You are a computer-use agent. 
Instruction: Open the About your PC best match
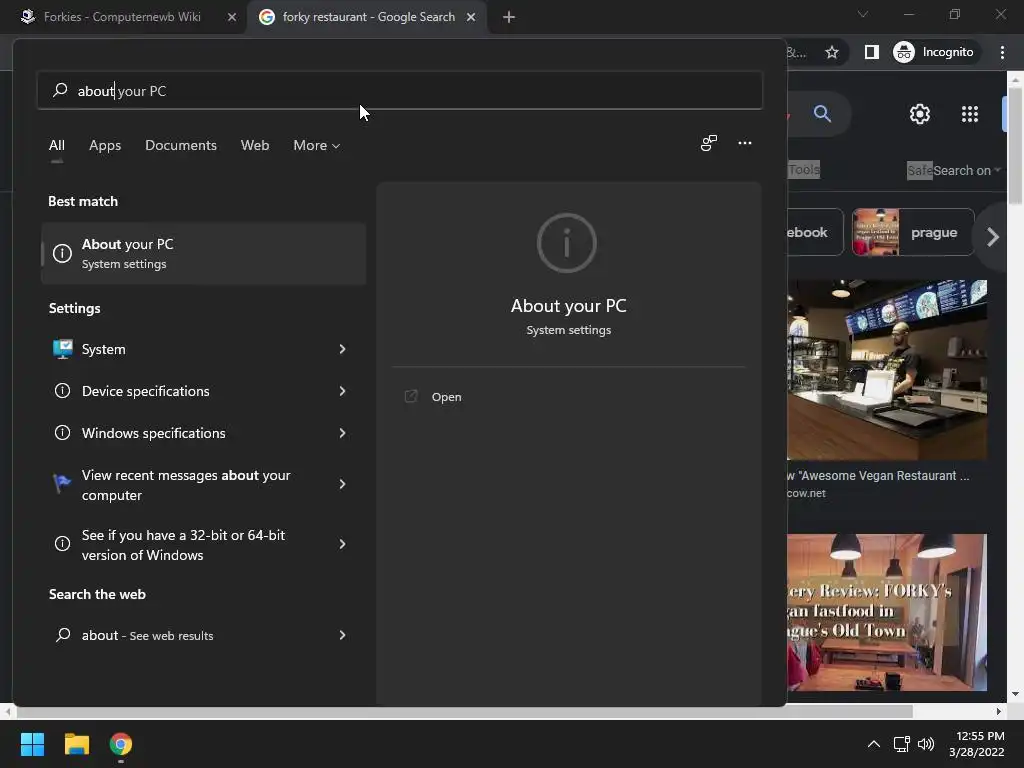203,253
